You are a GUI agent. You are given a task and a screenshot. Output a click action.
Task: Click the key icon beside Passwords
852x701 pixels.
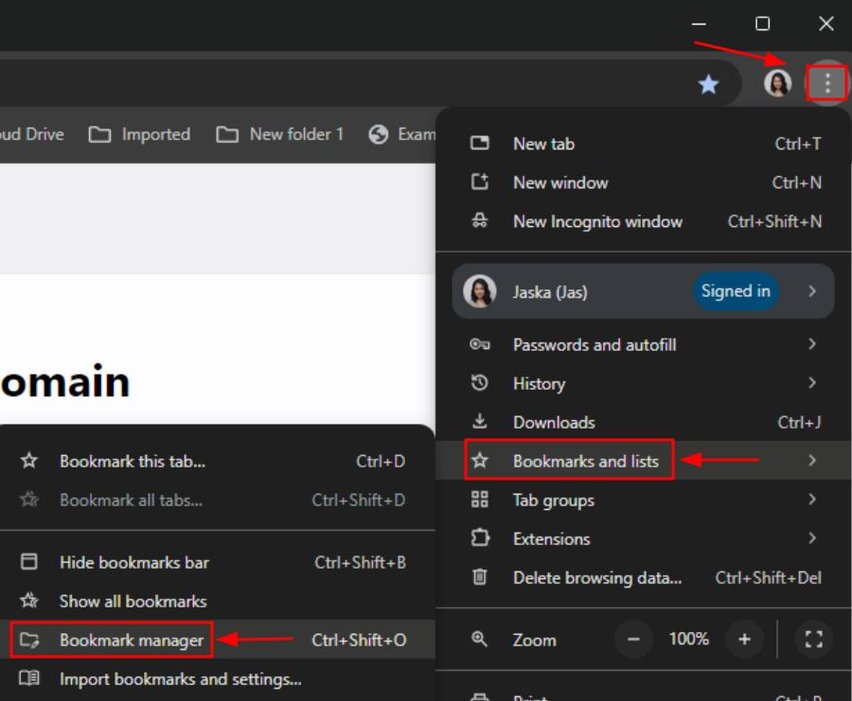click(479, 345)
